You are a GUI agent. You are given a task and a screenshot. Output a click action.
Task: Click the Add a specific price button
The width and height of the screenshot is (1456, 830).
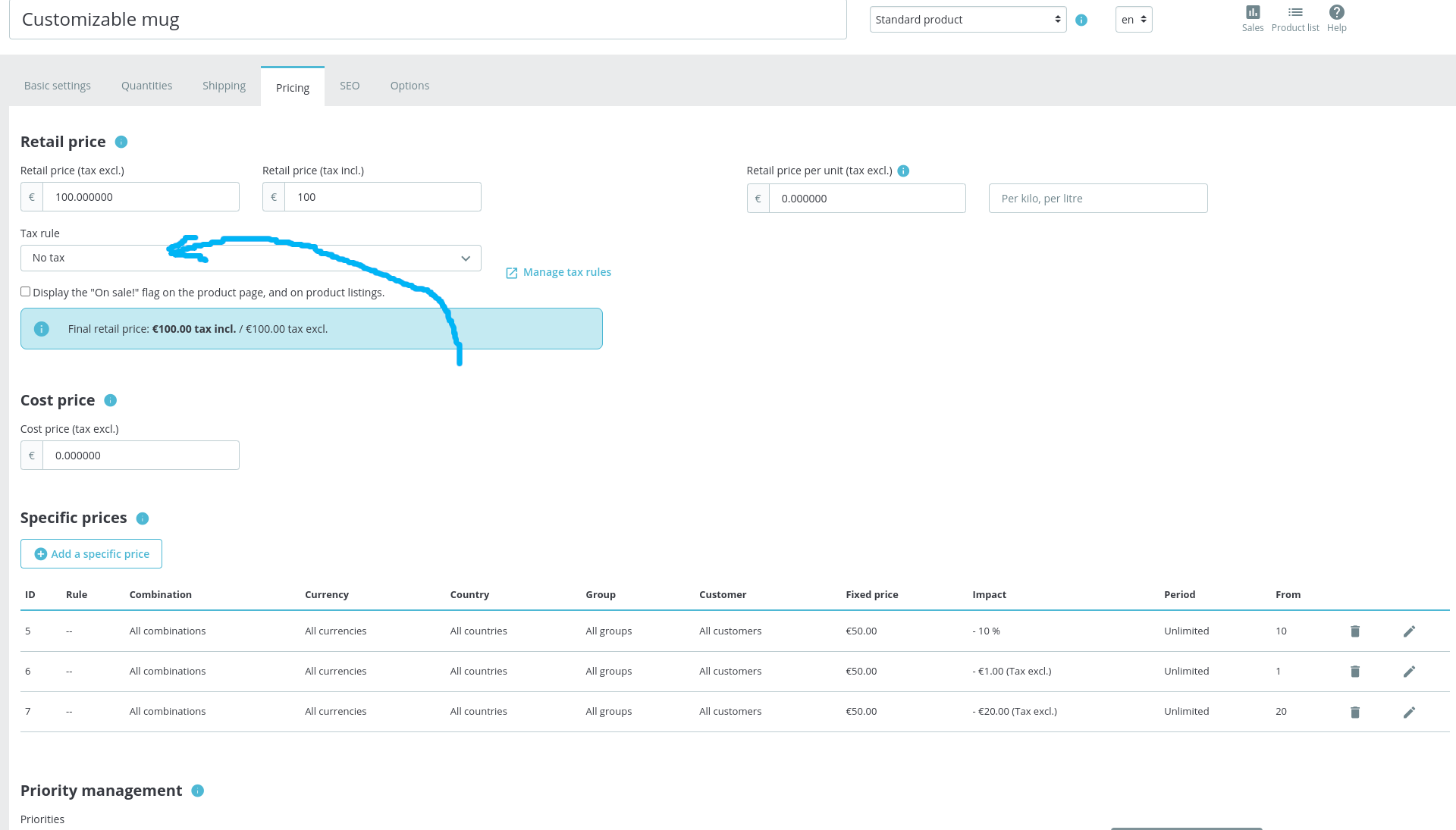pos(91,553)
